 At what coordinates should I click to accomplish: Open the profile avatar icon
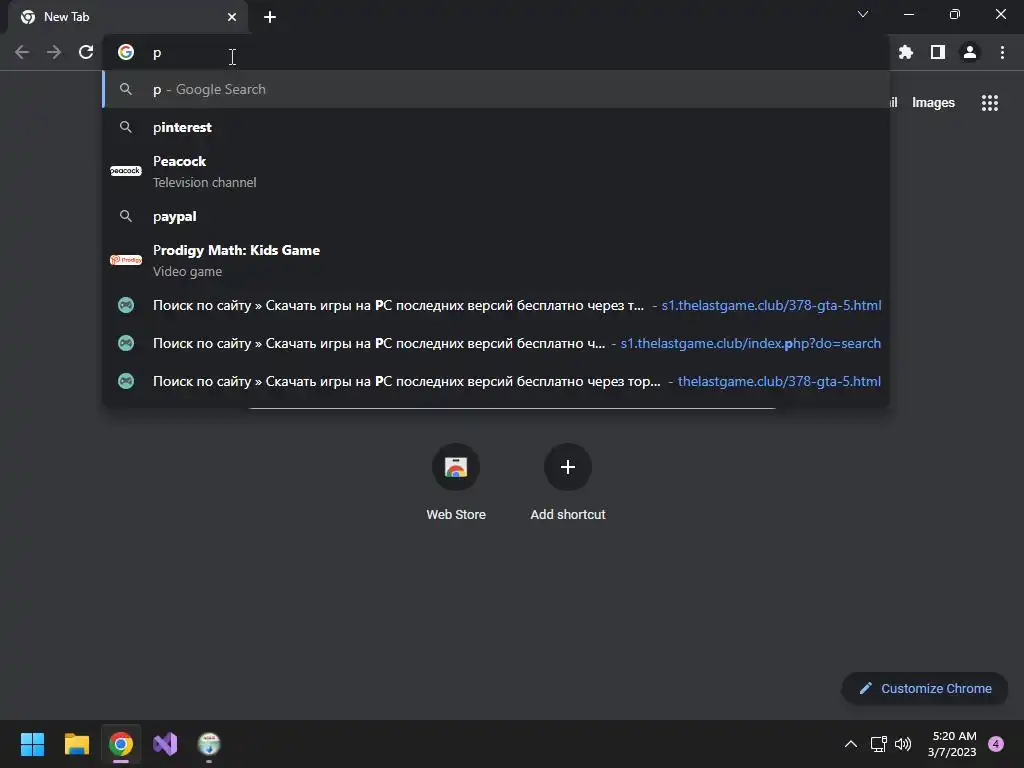pyautogui.click(x=970, y=52)
